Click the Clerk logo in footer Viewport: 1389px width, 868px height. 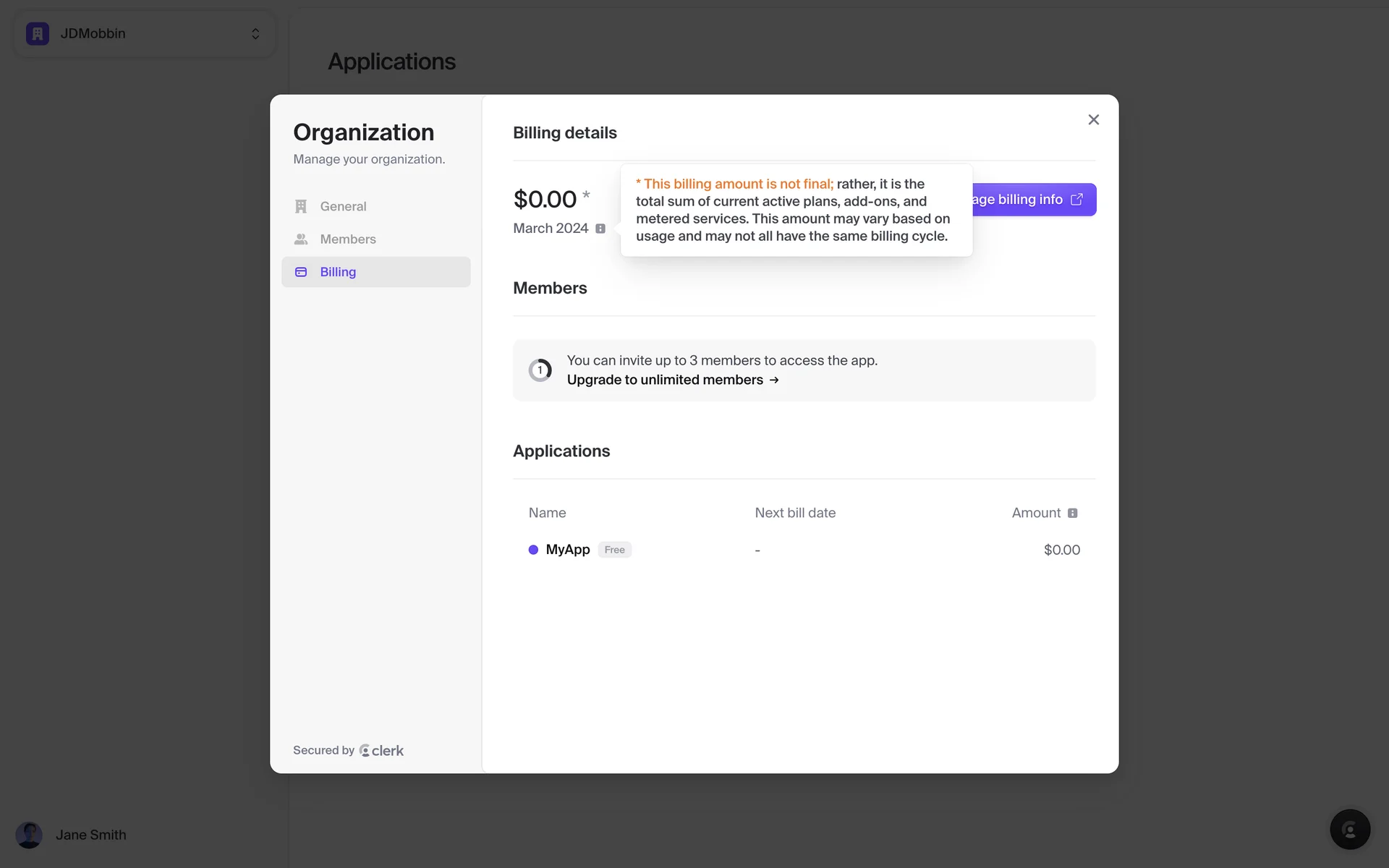coord(382,751)
